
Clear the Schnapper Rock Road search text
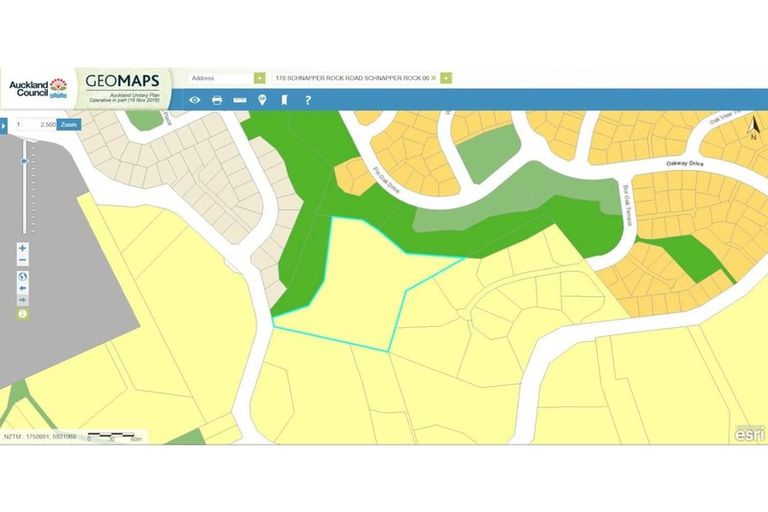point(433,78)
